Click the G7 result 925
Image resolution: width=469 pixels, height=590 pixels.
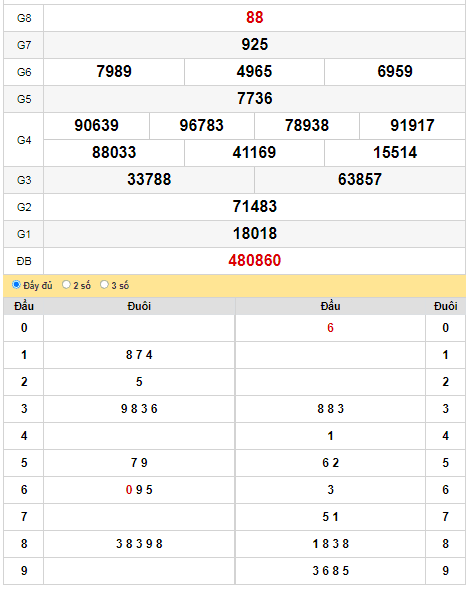click(254, 44)
